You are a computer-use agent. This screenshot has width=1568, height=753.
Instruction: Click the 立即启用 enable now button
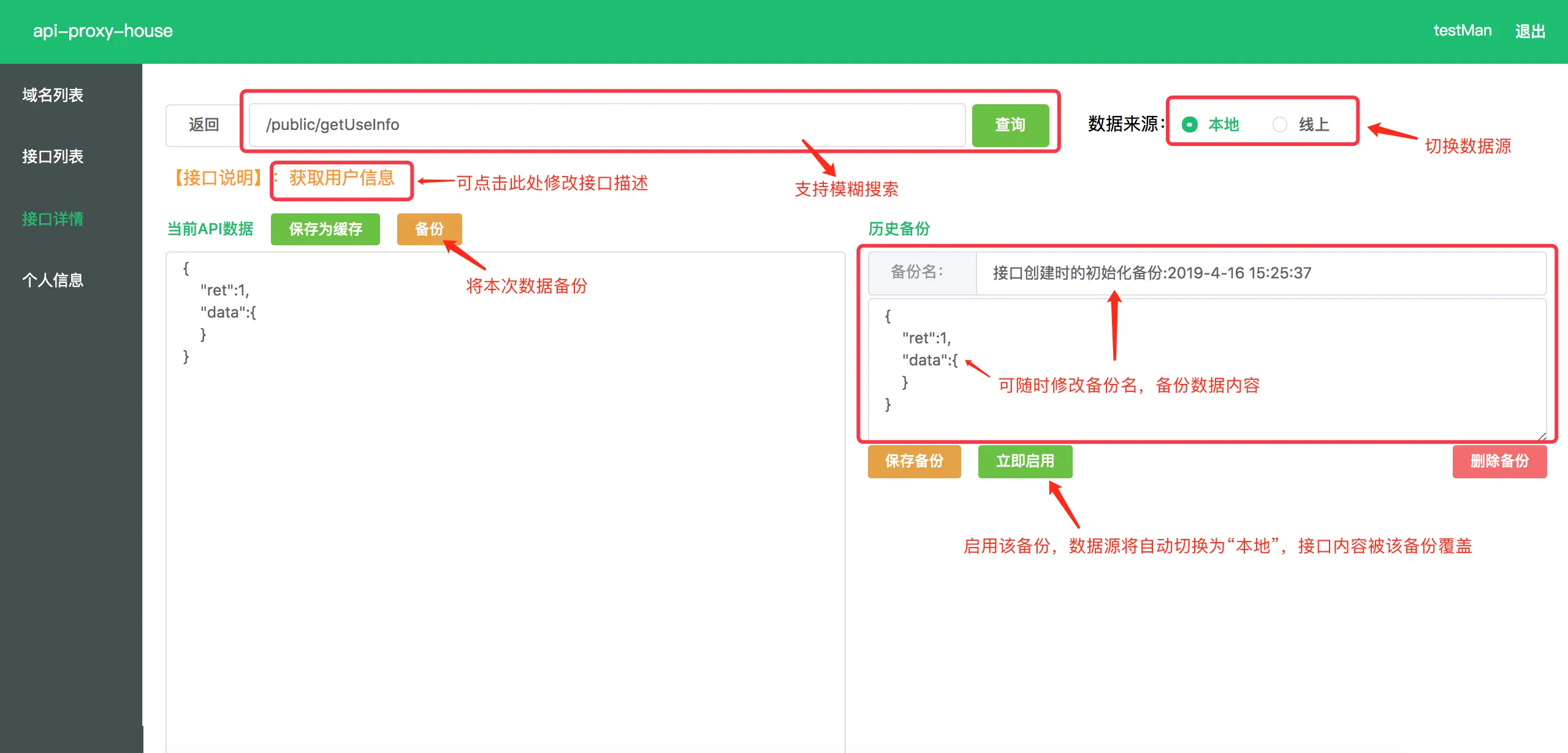point(1025,461)
